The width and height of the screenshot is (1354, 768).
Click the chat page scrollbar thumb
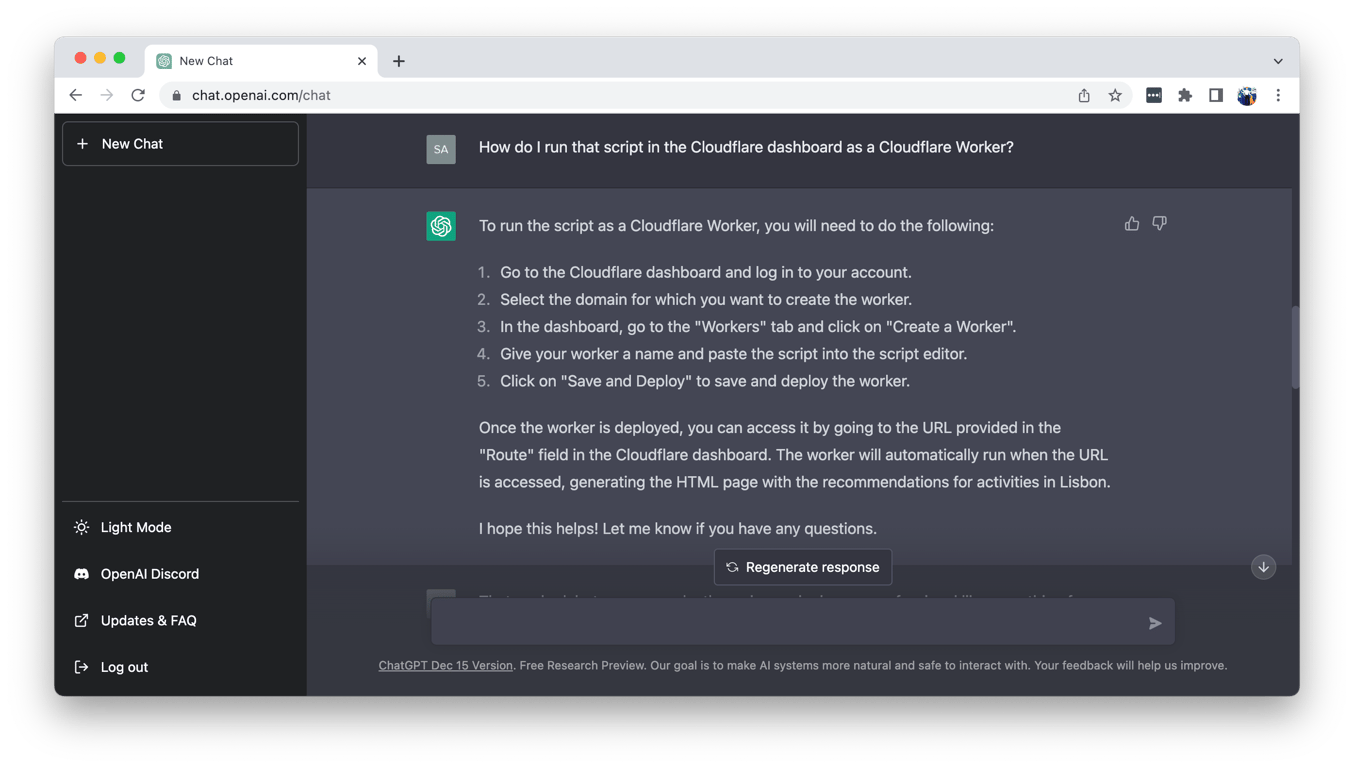pyautogui.click(x=1295, y=347)
